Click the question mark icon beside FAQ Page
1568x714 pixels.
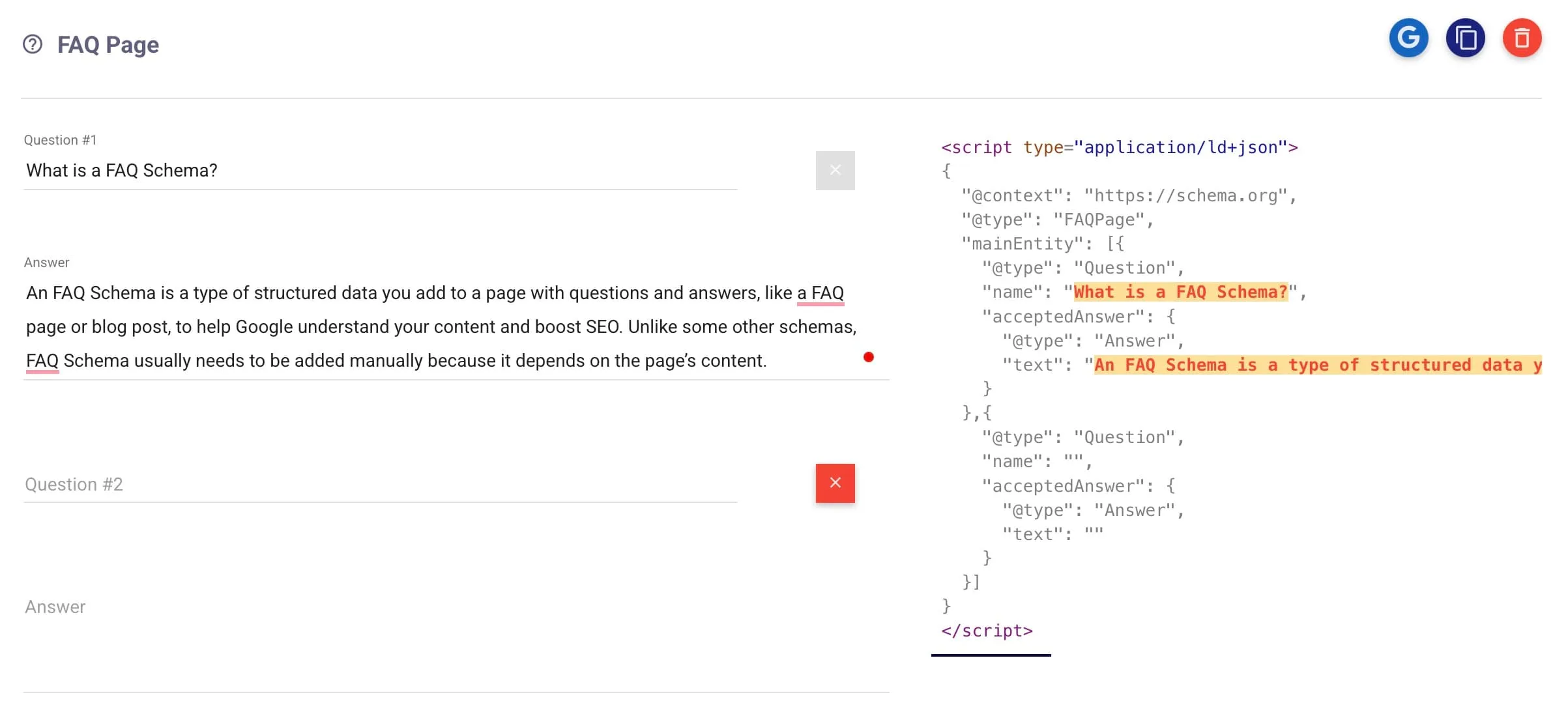[x=33, y=44]
